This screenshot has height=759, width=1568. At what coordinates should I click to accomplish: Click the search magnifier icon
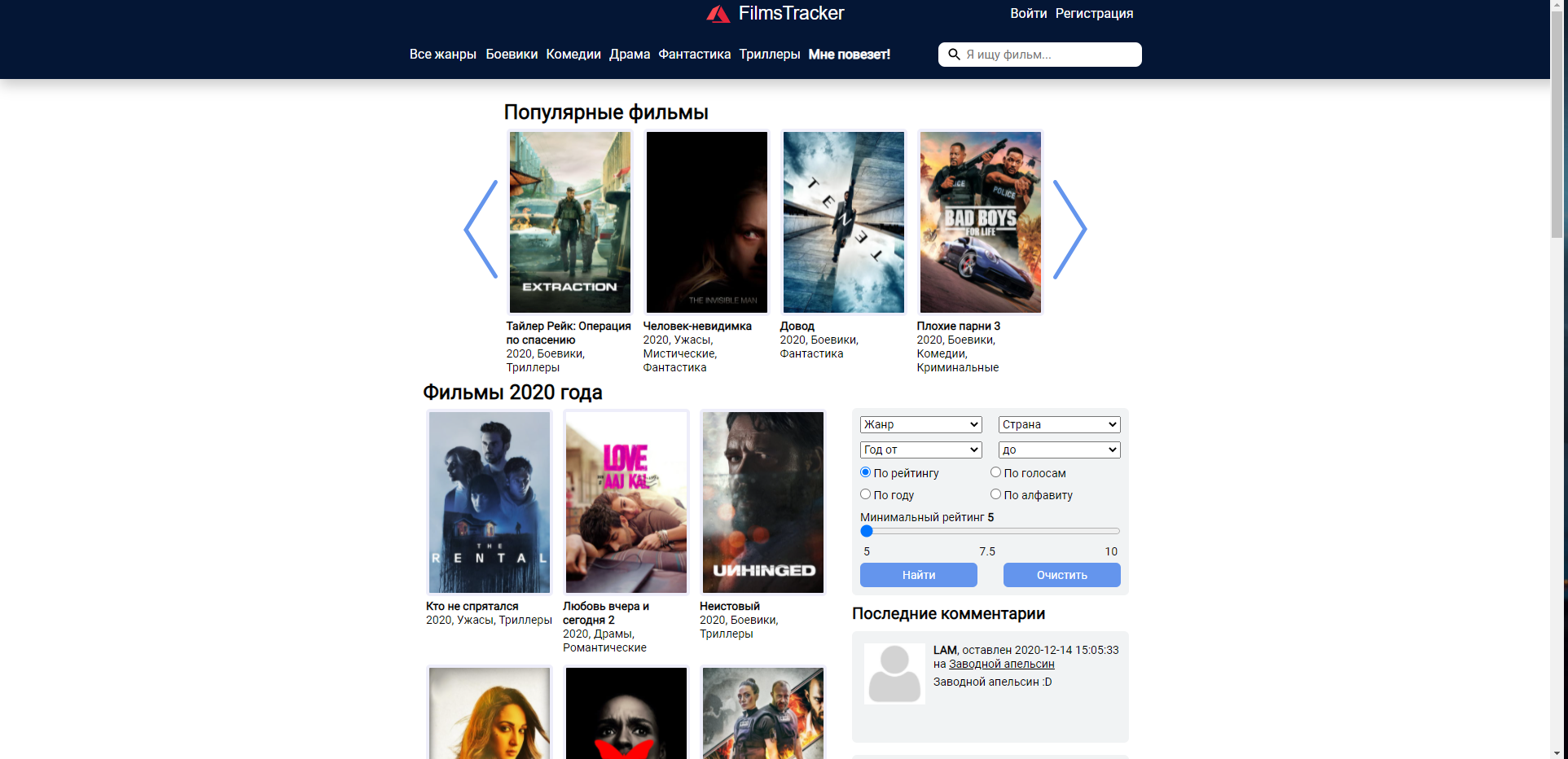[954, 55]
